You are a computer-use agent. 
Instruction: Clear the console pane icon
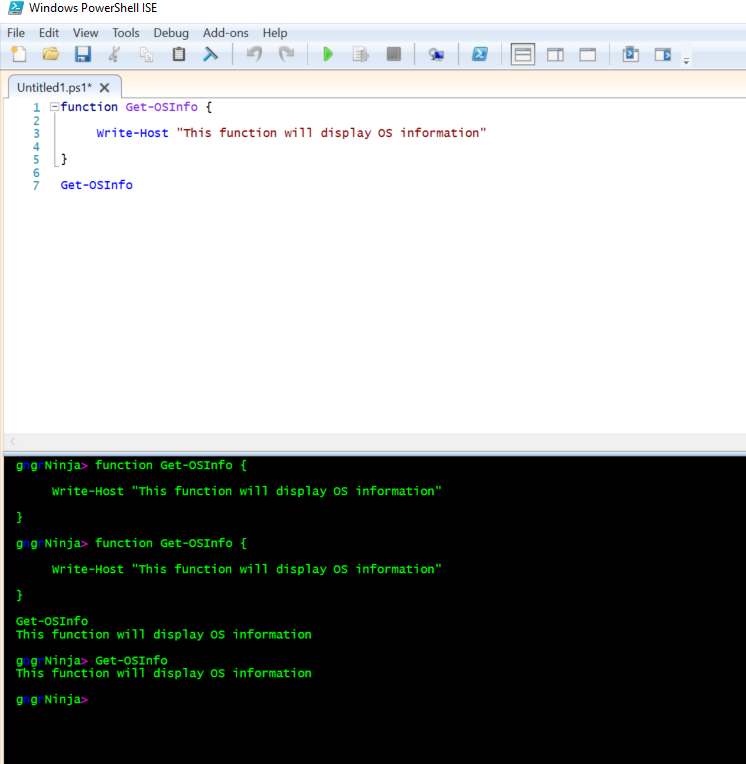pos(211,54)
